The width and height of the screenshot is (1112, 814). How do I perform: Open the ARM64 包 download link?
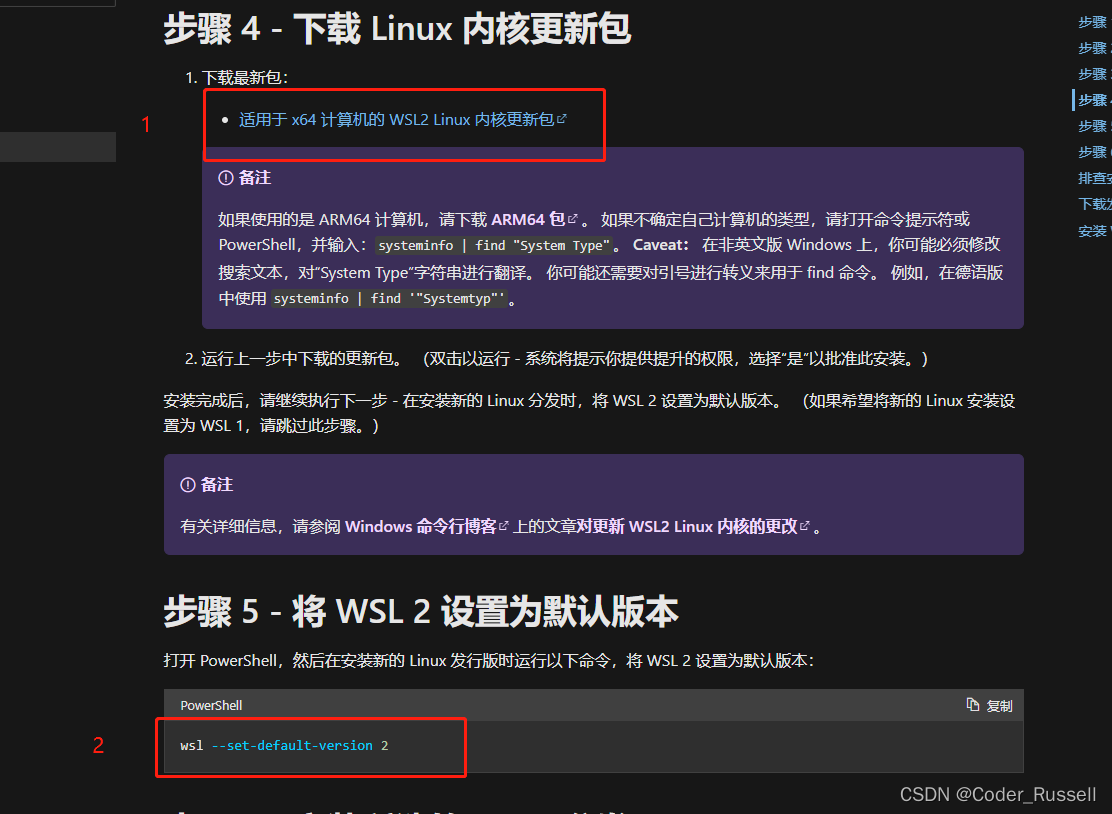point(528,219)
